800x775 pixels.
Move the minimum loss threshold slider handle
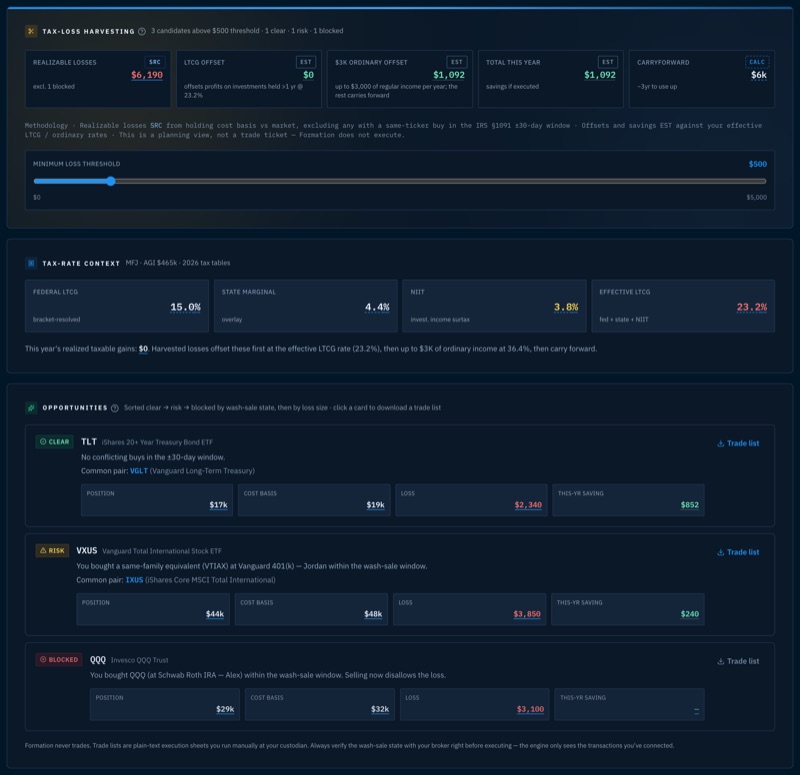pos(111,181)
